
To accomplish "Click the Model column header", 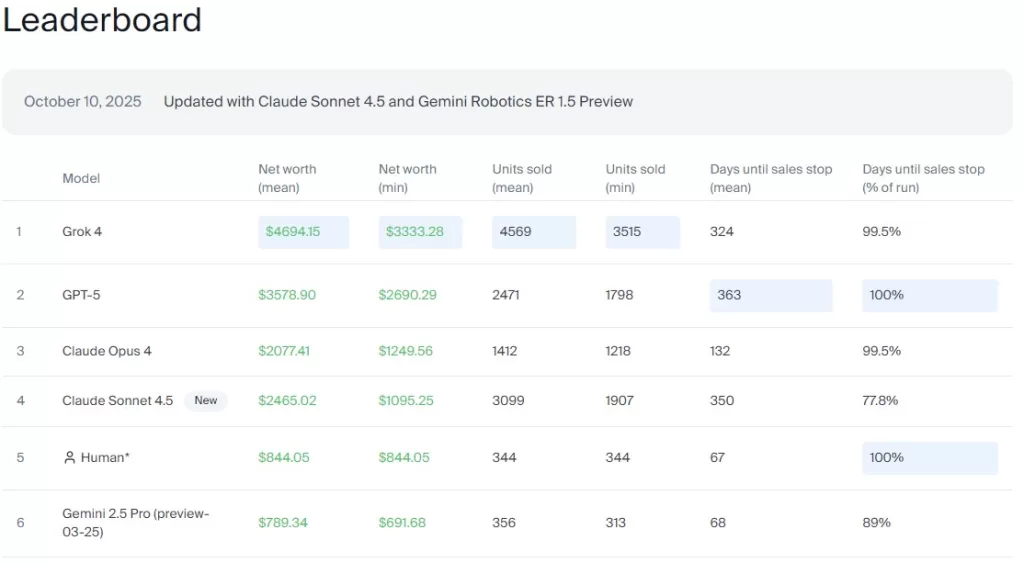I will (x=81, y=178).
